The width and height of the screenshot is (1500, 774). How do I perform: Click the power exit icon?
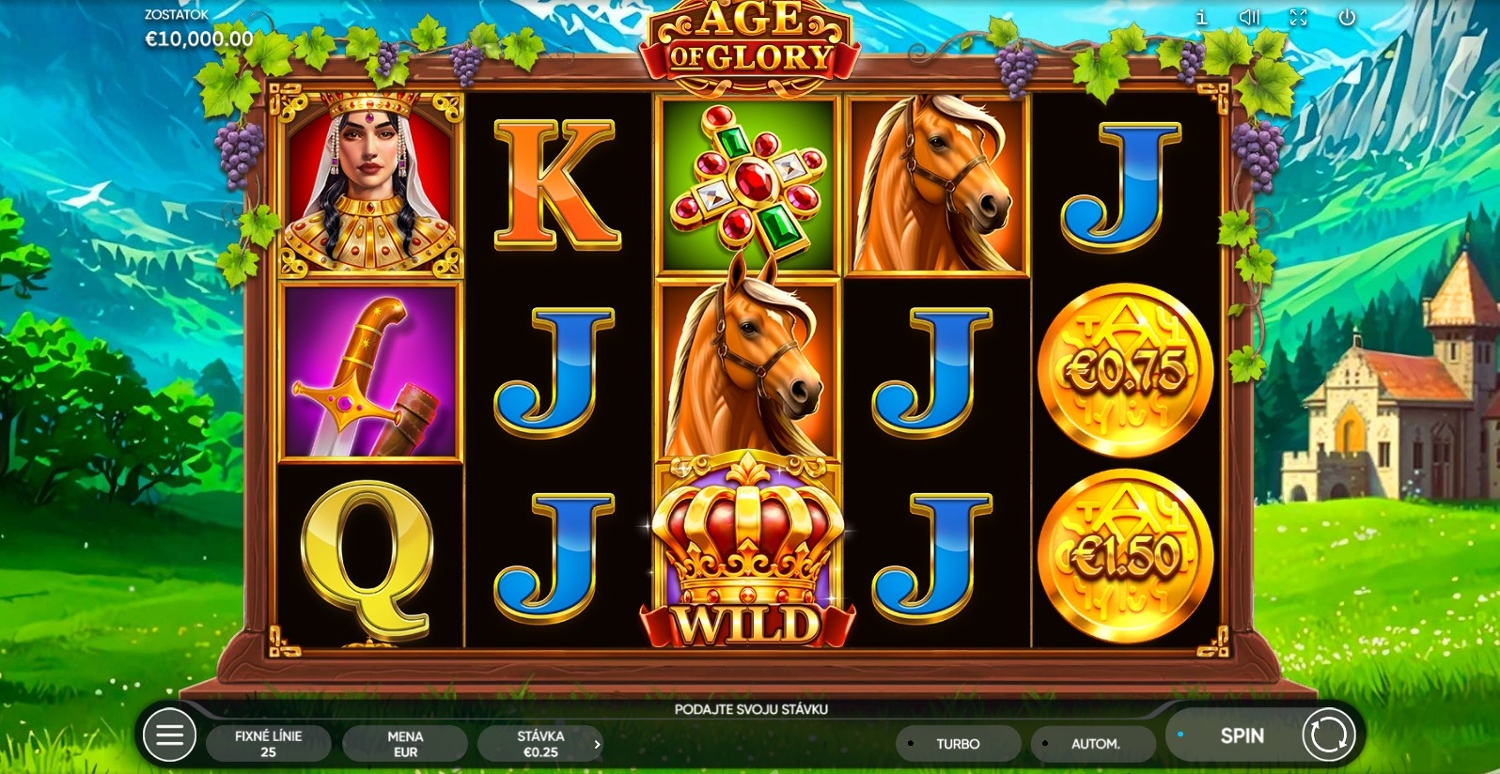coord(1347,17)
